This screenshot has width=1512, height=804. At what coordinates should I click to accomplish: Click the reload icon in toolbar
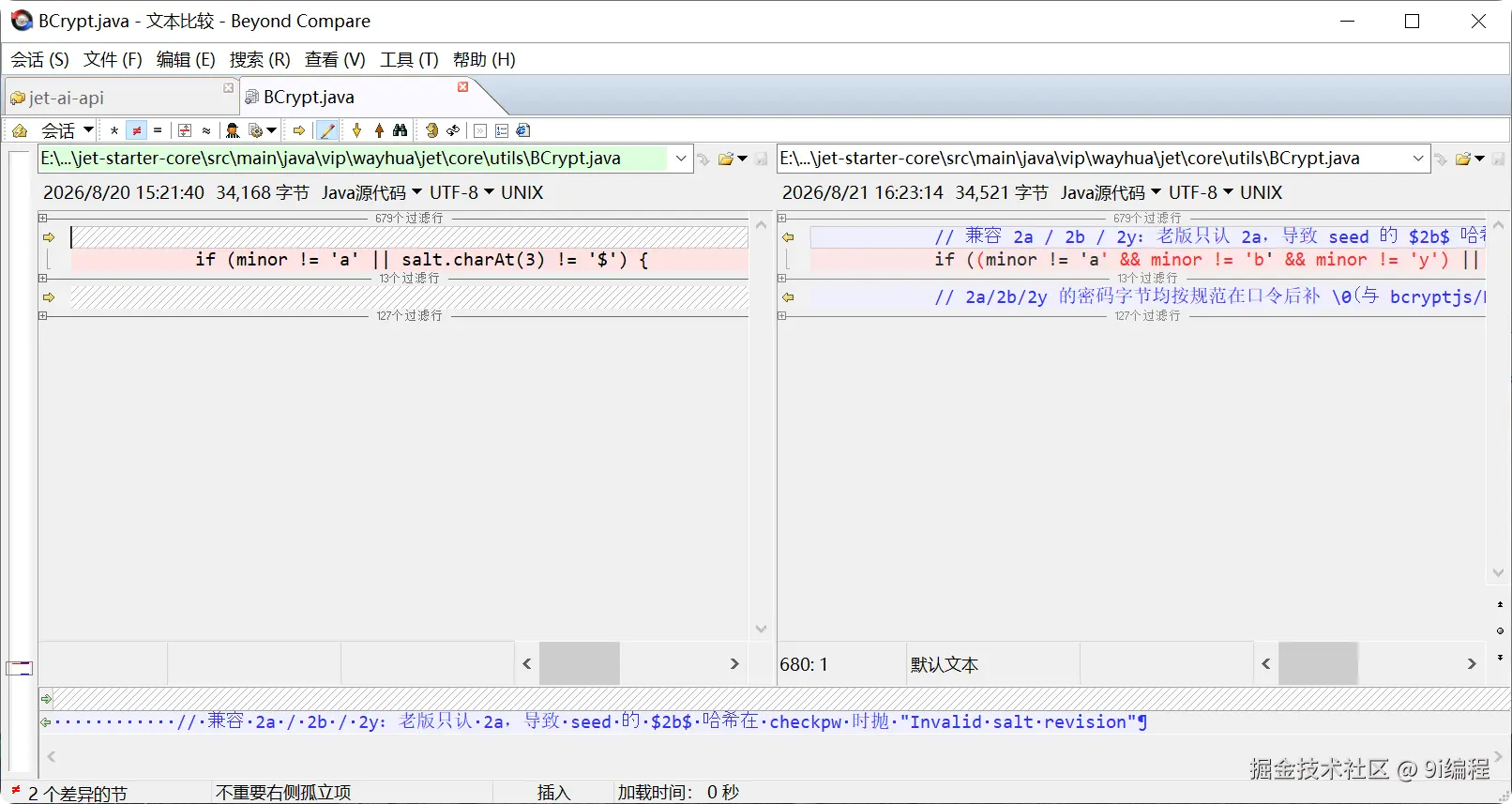pos(431,130)
